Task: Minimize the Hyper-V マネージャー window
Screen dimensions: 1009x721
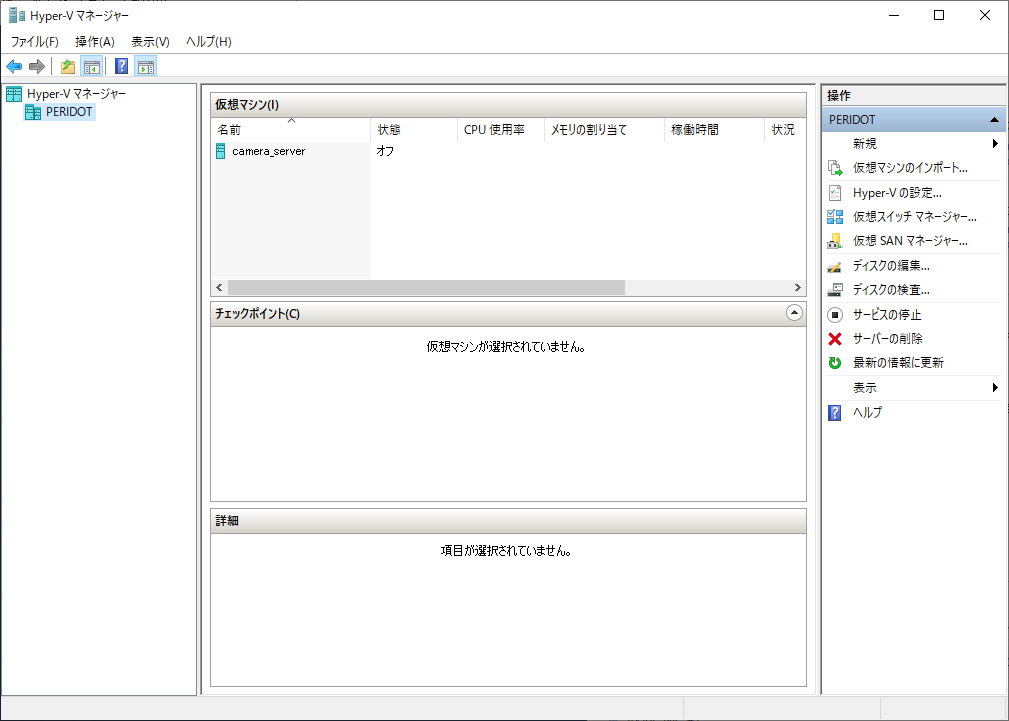Action: (894, 15)
